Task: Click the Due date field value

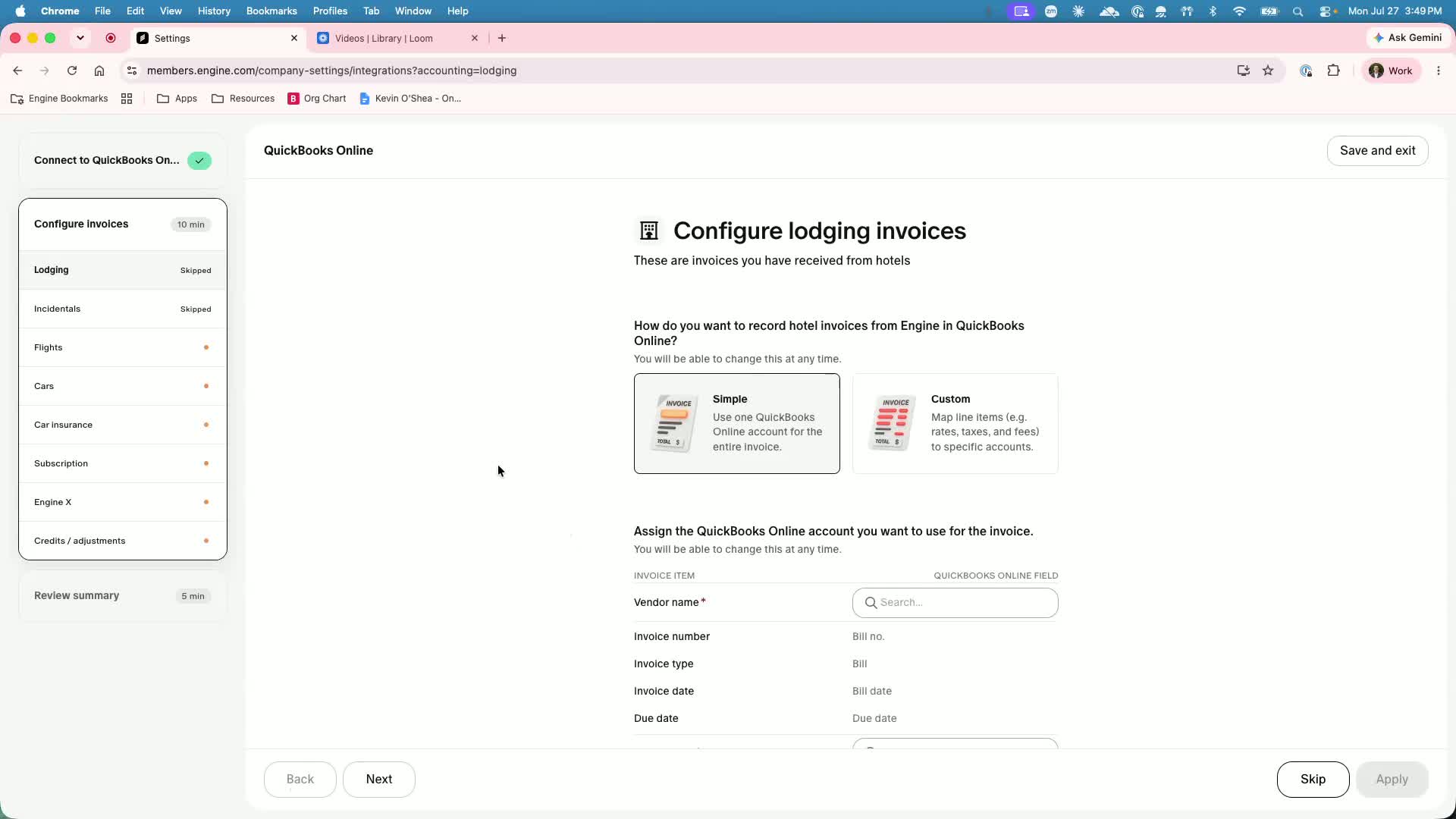Action: (874, 718)
